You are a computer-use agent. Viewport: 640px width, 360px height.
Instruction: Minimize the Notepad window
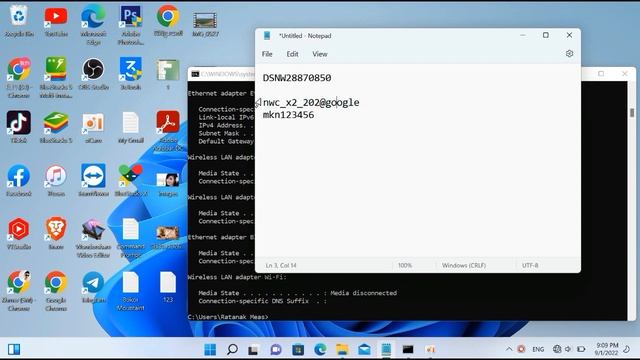coord(522,35)
